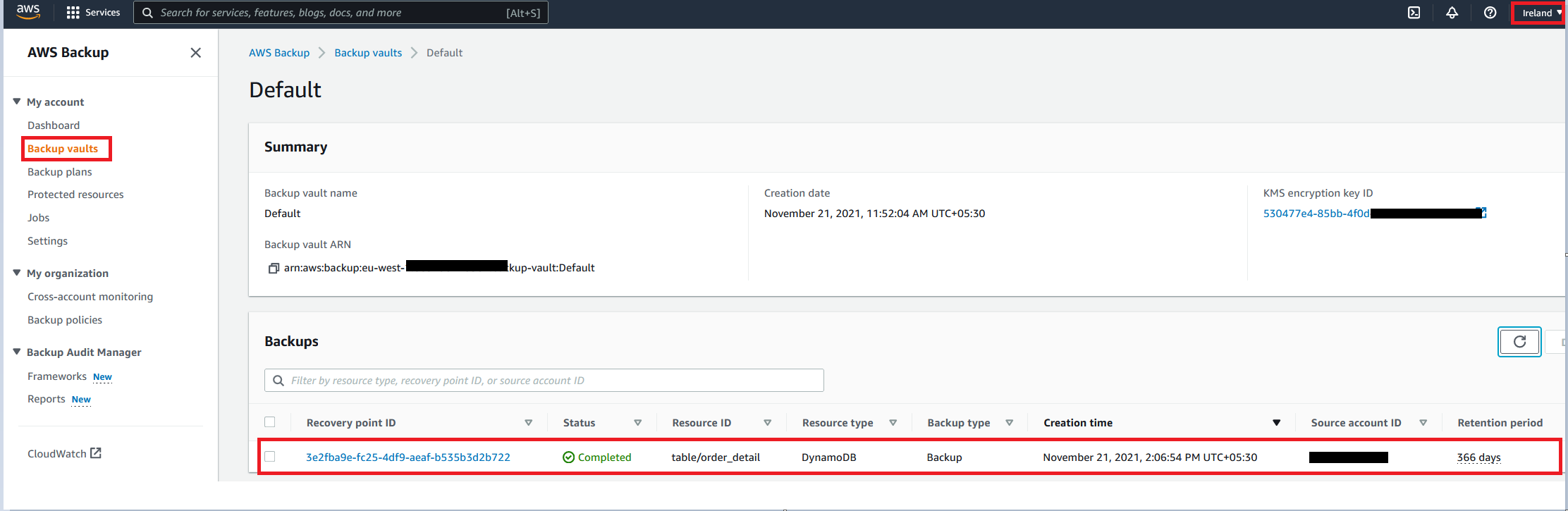Close the AWS Backup side navigation
Screen dimensions: 1568x511
click(196, 53)
